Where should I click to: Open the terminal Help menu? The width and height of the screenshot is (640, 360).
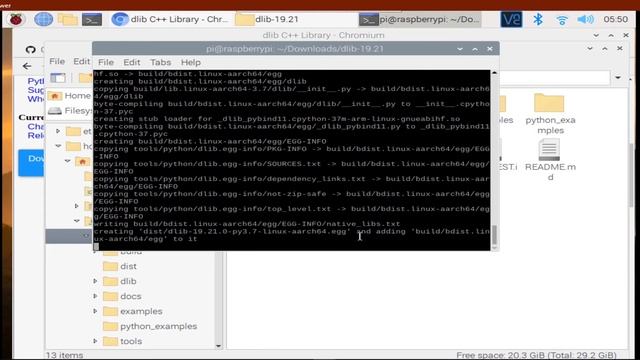pyautogui.click(x=191, y=62)
